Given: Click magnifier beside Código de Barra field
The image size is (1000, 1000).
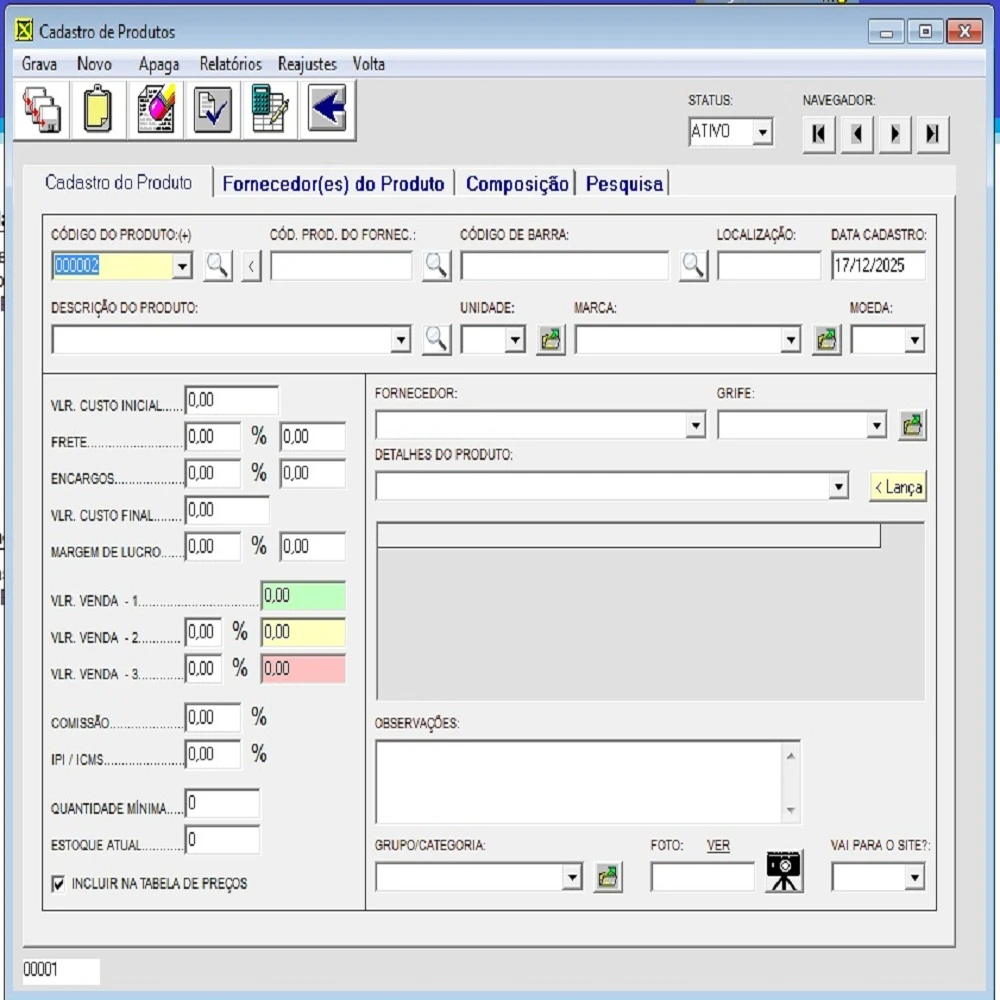Looking at the screenshot, I should click(693, 266).
